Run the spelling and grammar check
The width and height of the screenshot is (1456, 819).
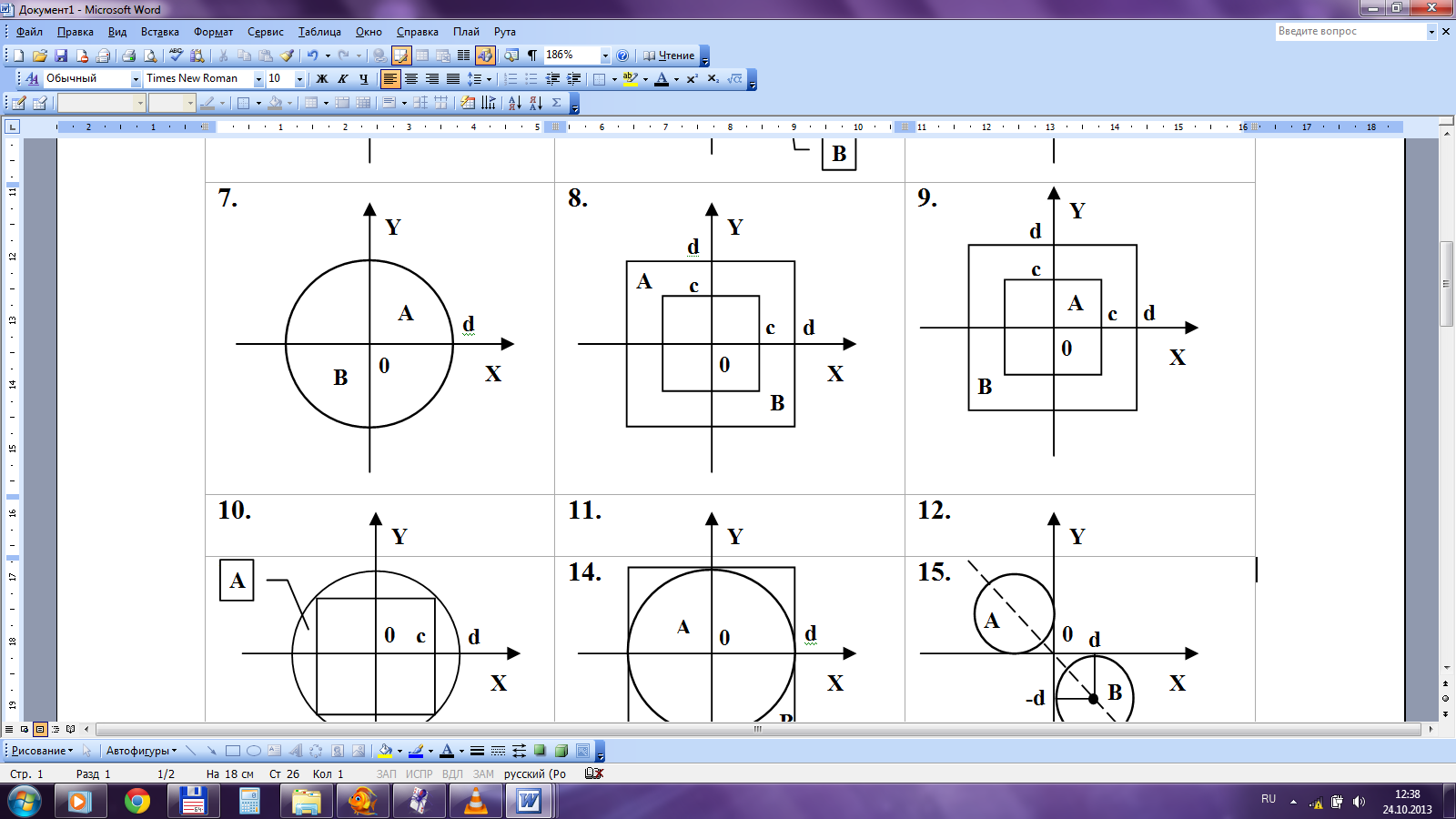click(x=176, y=56)
